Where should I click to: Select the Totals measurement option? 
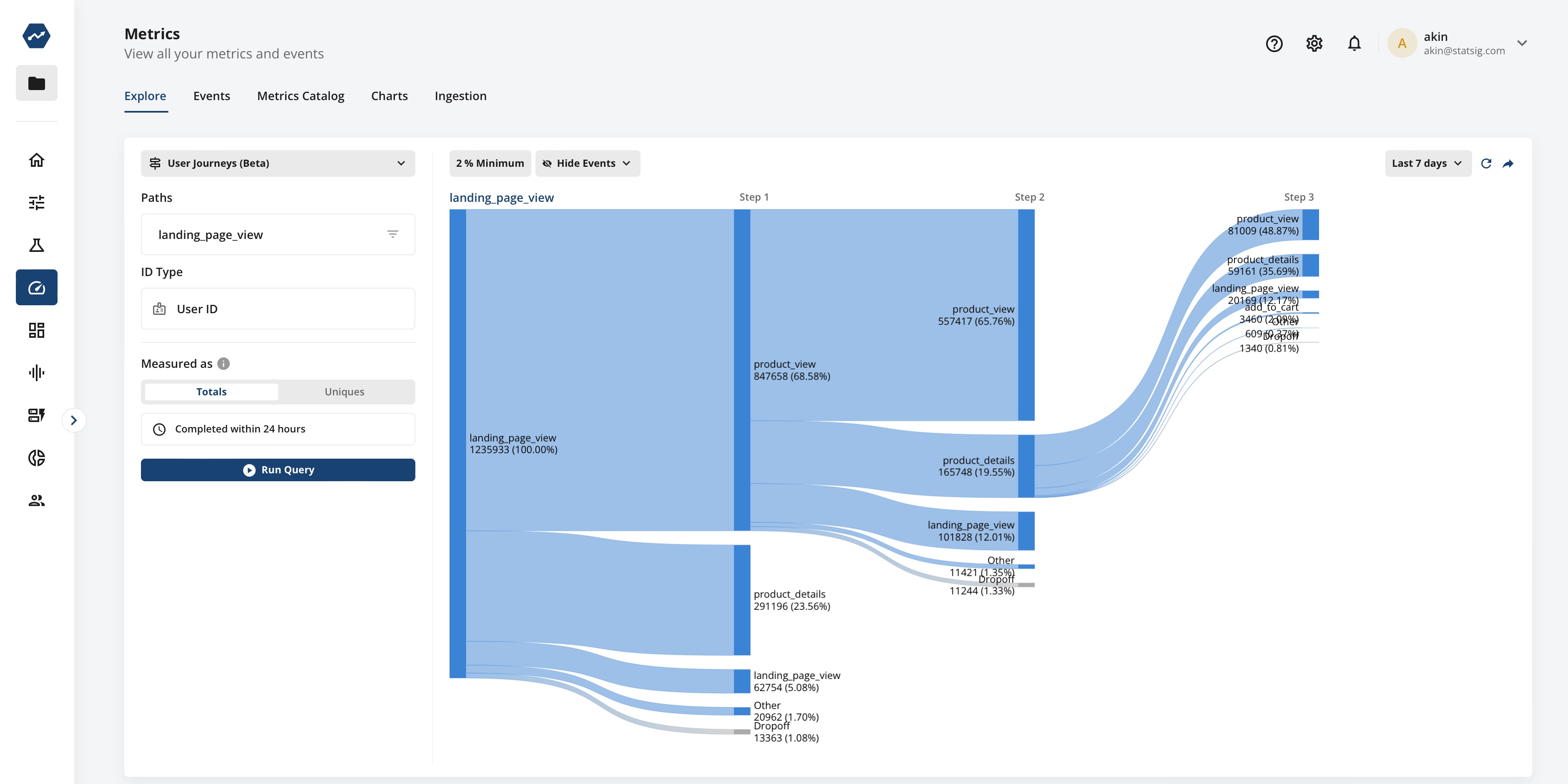pyautogui.click(x=211, y=392)
